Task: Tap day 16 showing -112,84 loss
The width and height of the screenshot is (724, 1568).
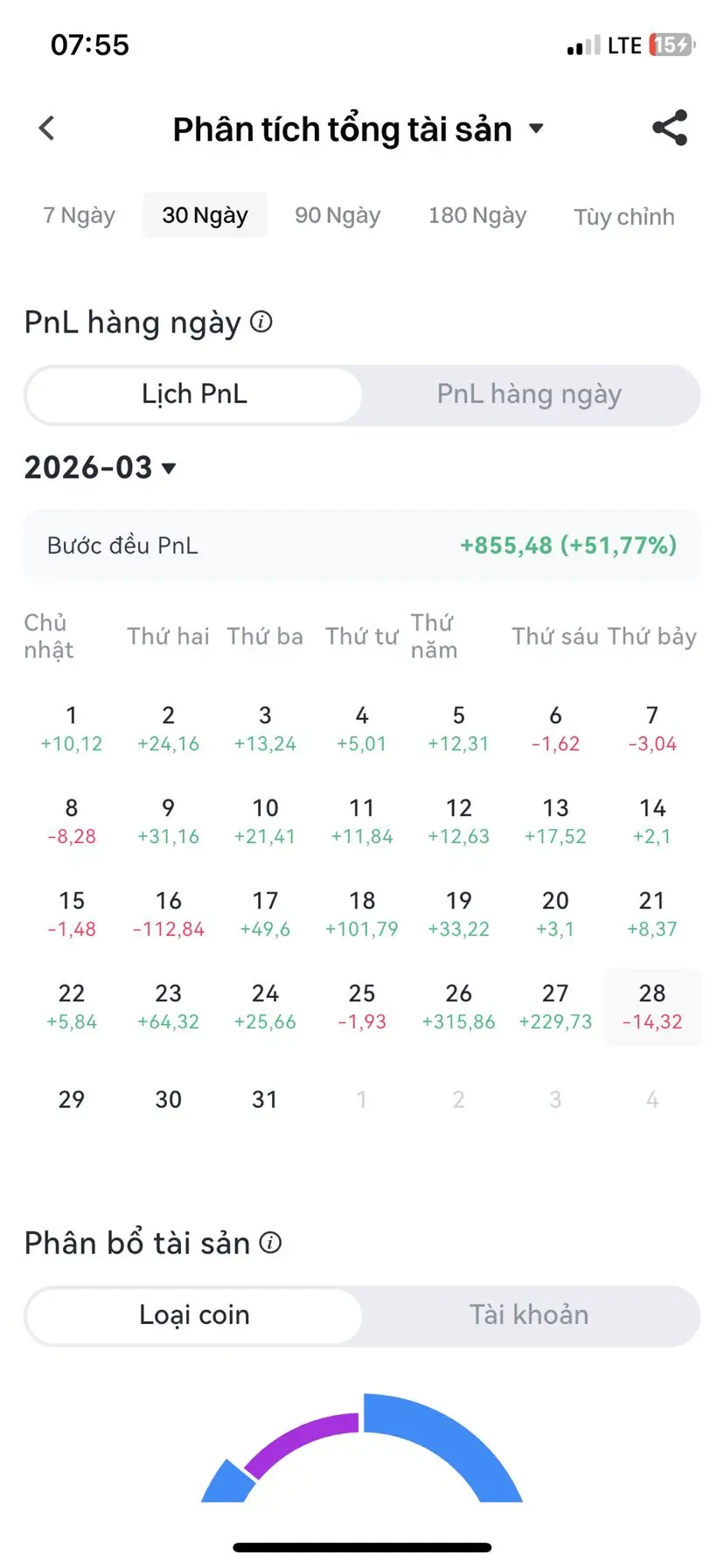Action: tap(169, 914)
